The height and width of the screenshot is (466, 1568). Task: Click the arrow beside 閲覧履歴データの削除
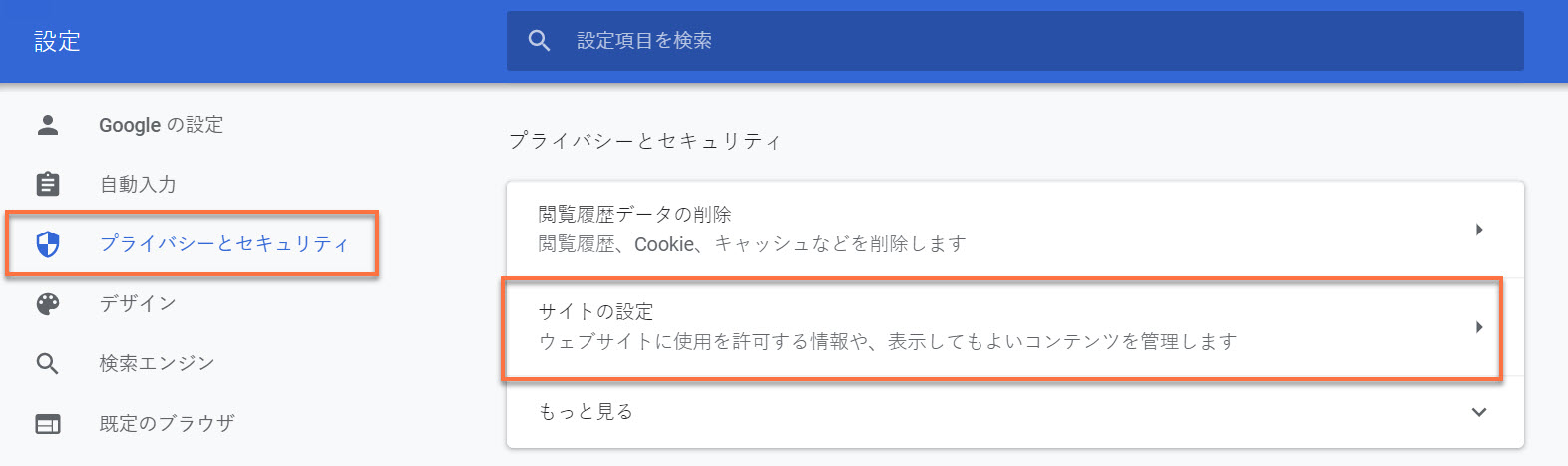tap(1479, 230)
